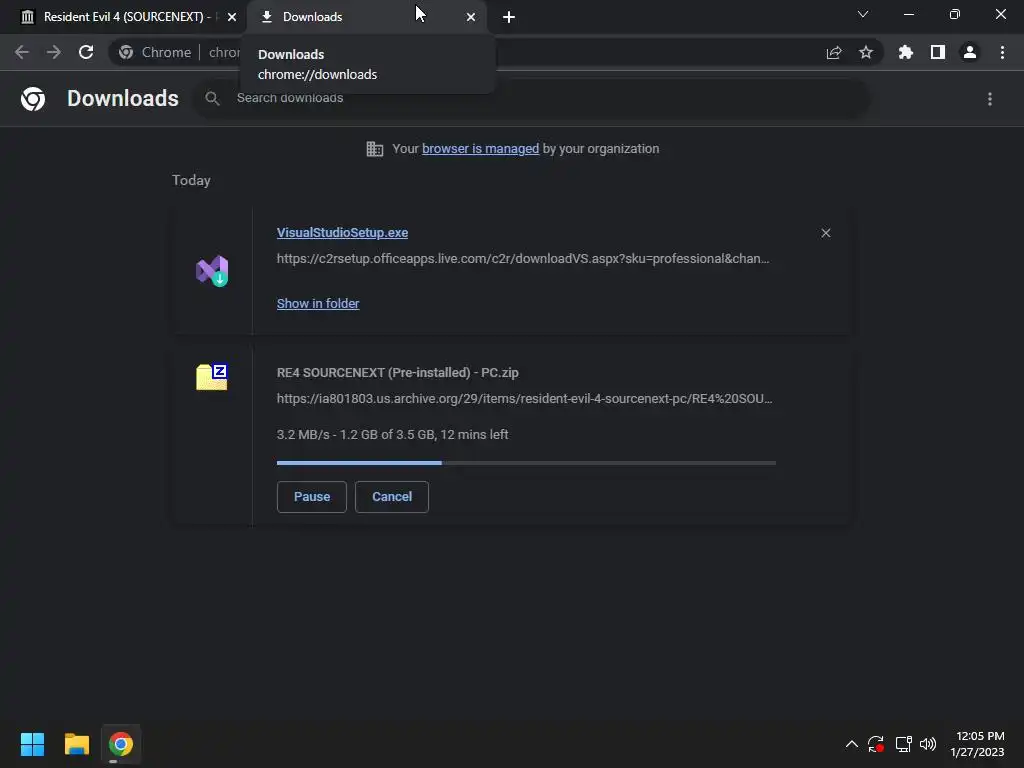1024x768 pixels.
Task: Remove VisualStudioSetup.exe from the list
Action: 826,233
